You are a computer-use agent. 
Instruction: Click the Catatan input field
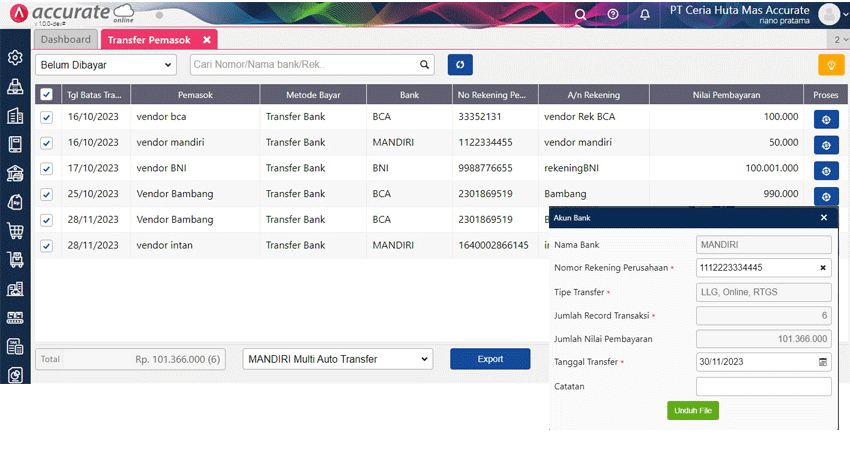click(x=763, y=386)
